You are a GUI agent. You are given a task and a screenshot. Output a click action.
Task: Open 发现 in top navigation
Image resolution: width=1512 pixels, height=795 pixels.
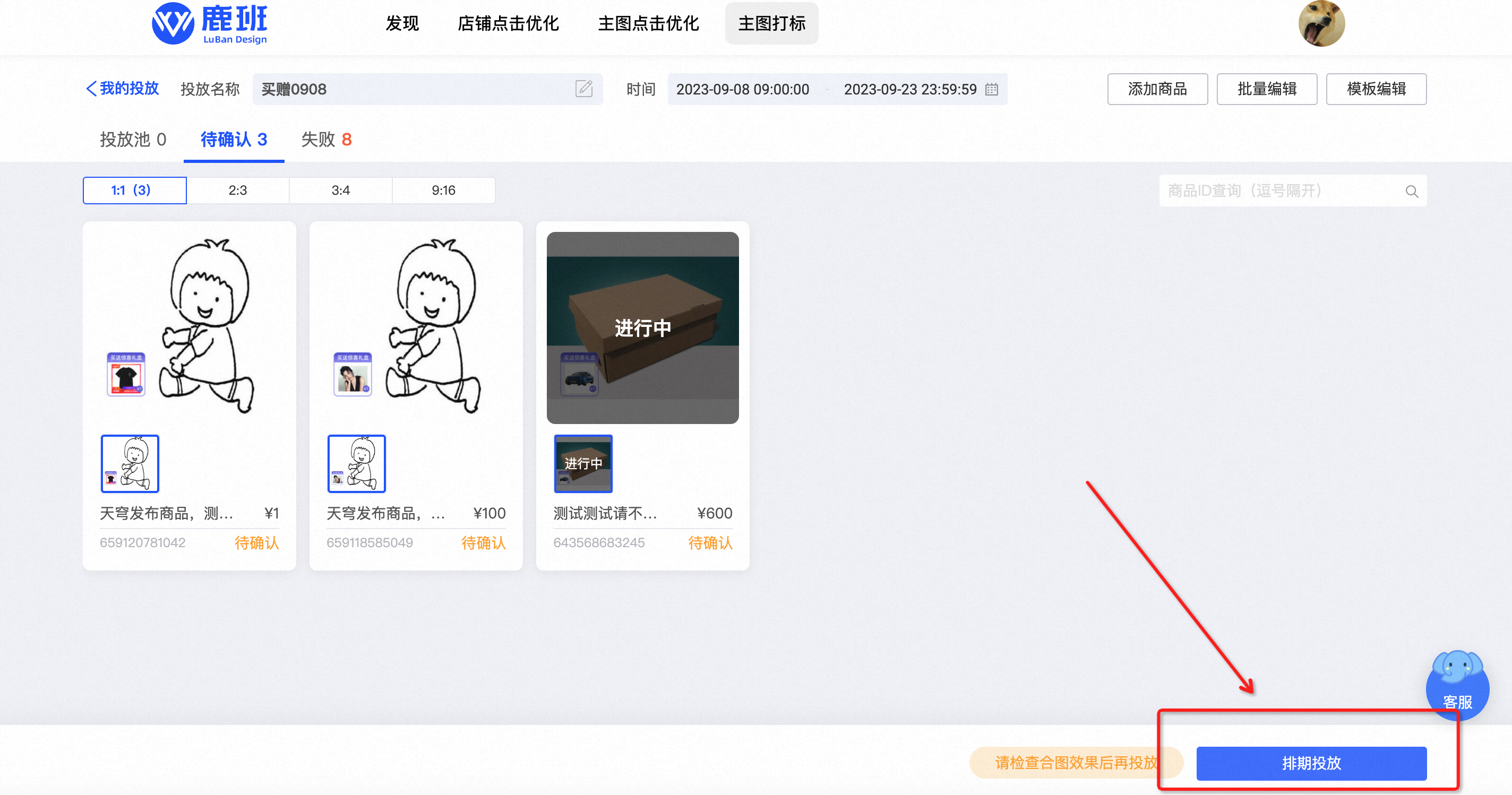(x=402, y=23)
